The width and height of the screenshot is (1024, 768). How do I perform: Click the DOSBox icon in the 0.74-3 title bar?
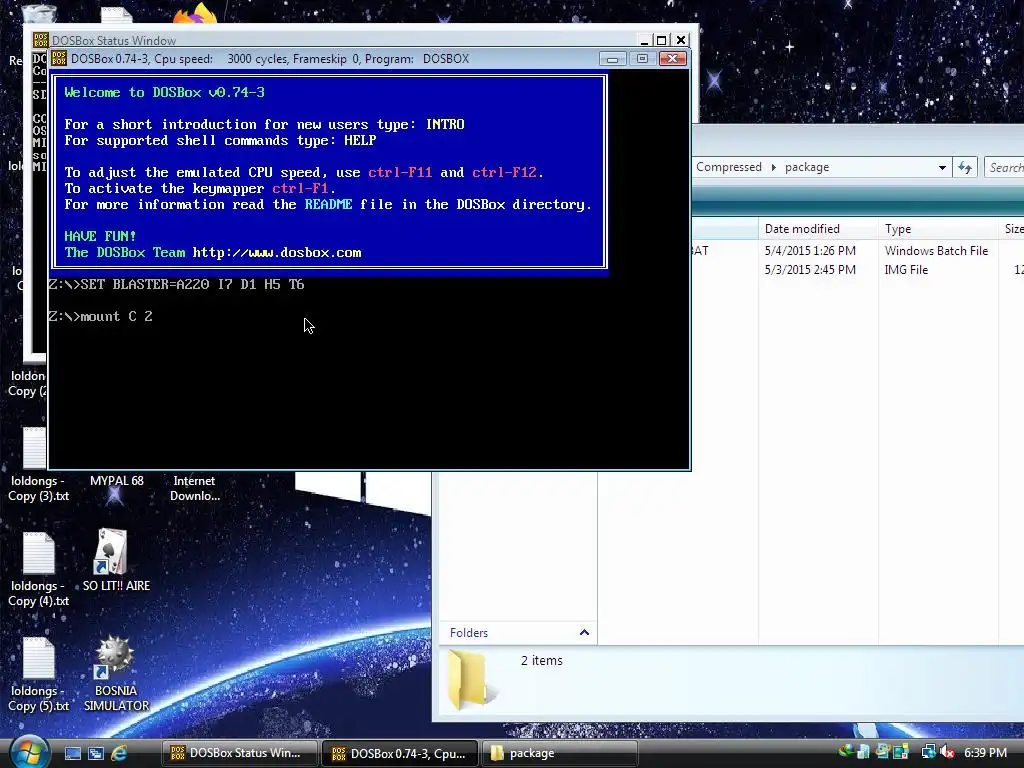pyautogui.click(x=59, y=59)
